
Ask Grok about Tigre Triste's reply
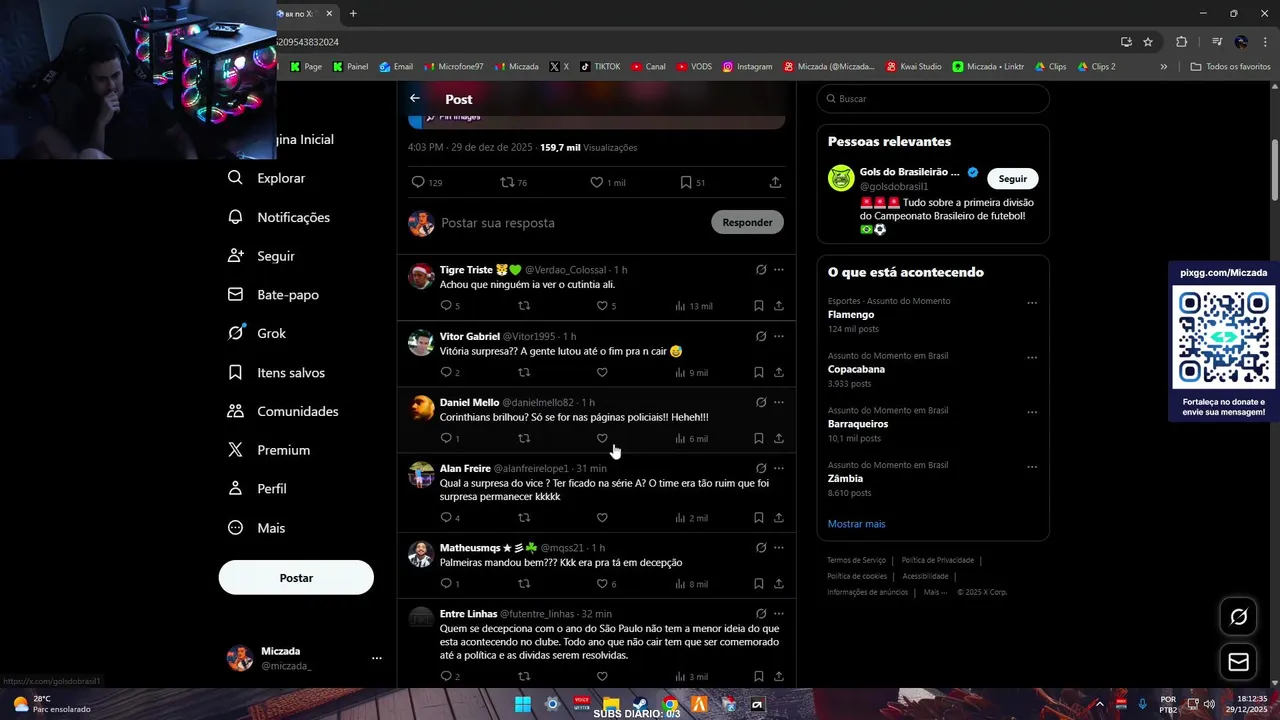(x=761, y=270)
